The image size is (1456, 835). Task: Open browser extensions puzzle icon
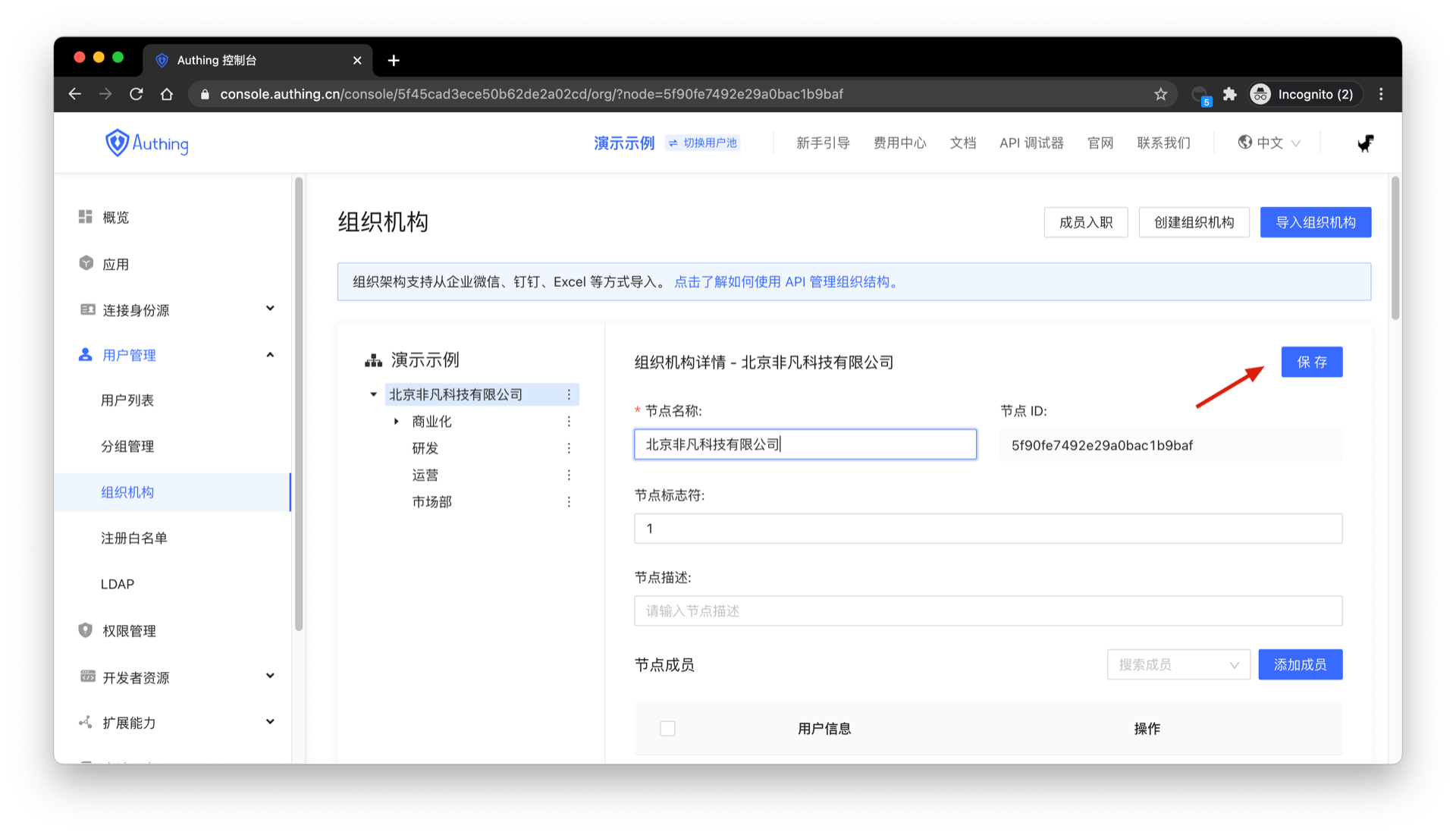pos(1229,94)
